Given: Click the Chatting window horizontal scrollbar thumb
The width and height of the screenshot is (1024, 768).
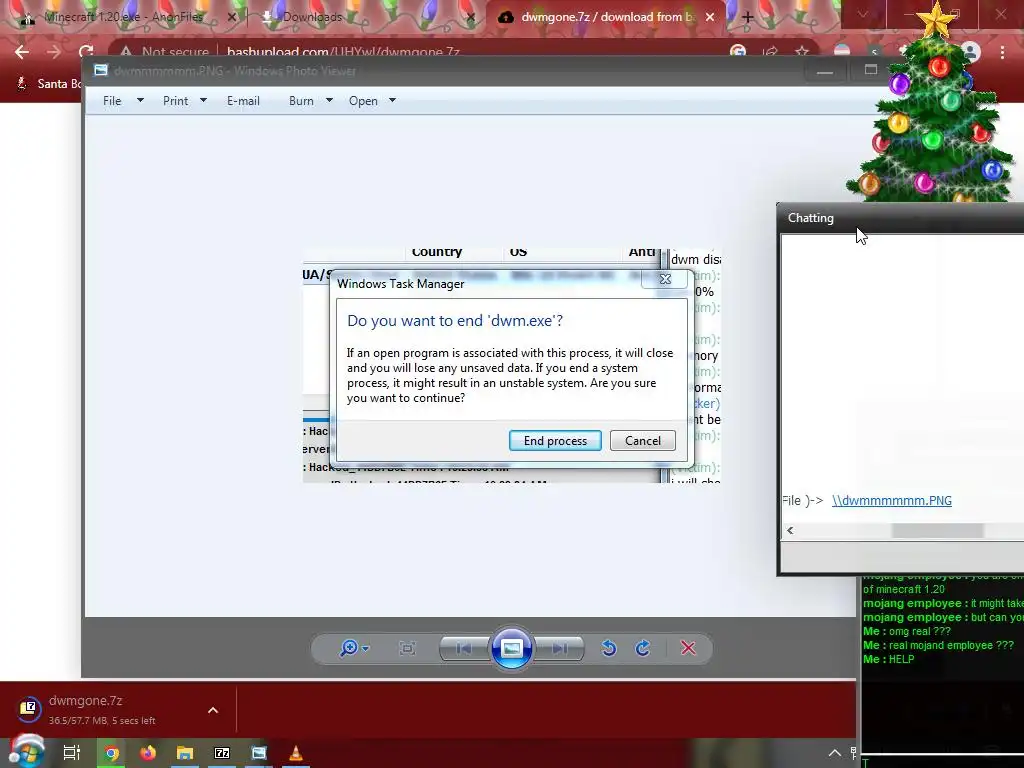Looking at the screenshot, I should click(x=937, y=530).
